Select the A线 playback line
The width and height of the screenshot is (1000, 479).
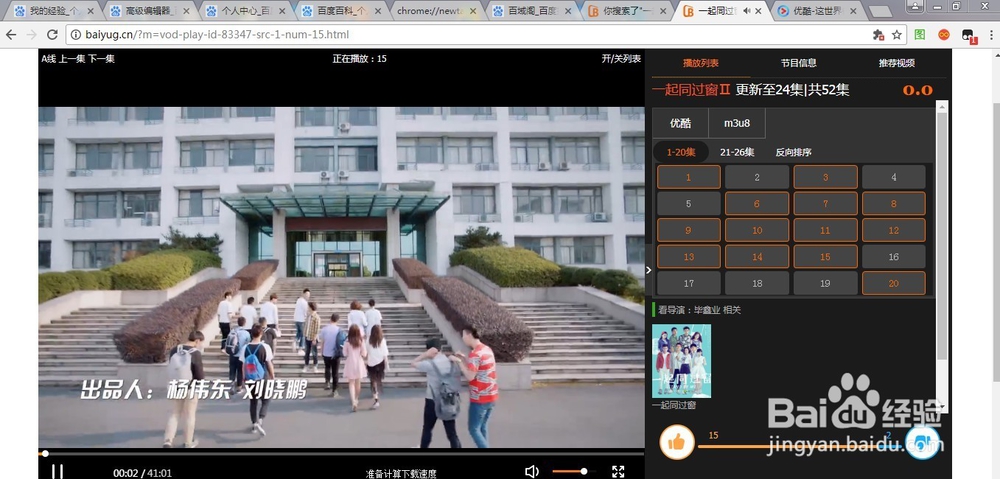click(49, 59)
